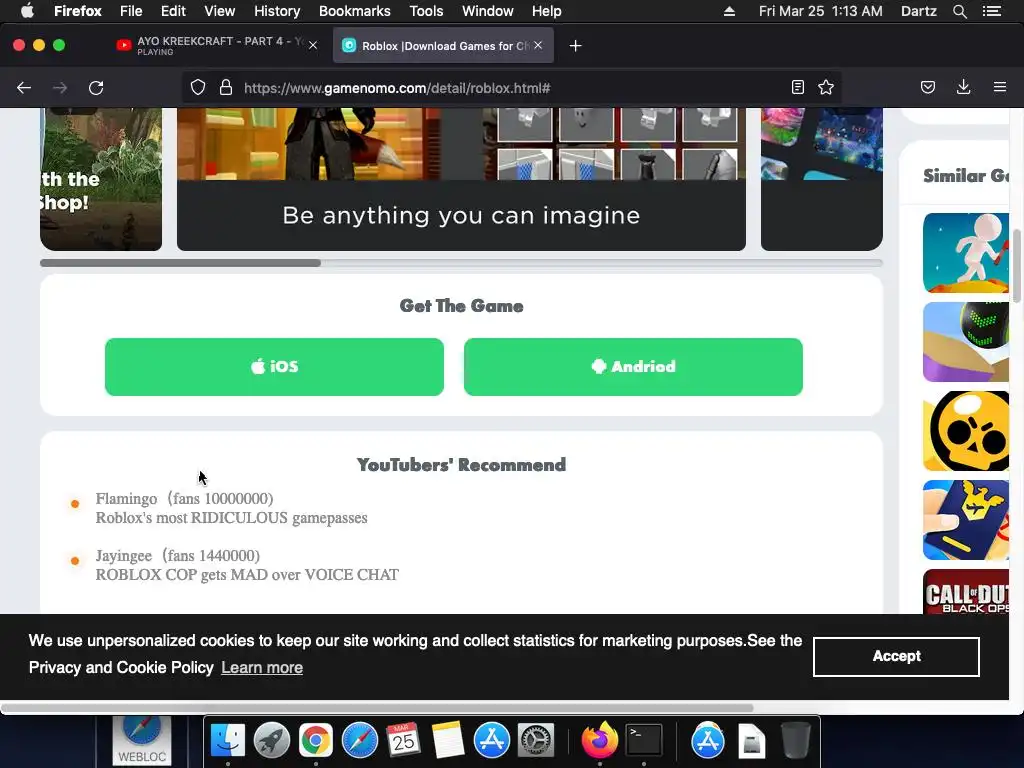The image size is (1024, 768).
Task: Switch to Firefox in the Dock
Action: [600, 741]
